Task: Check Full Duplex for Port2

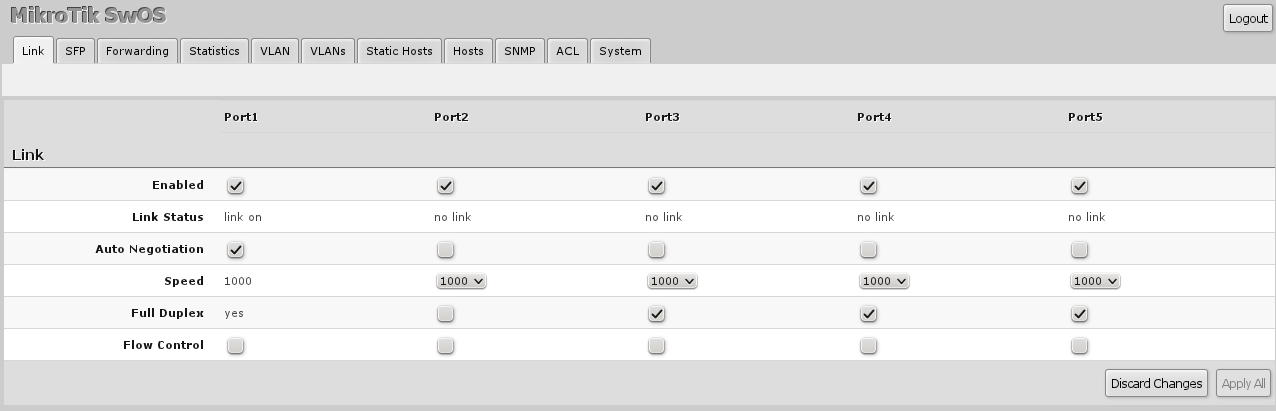Action: pos(446,314)
